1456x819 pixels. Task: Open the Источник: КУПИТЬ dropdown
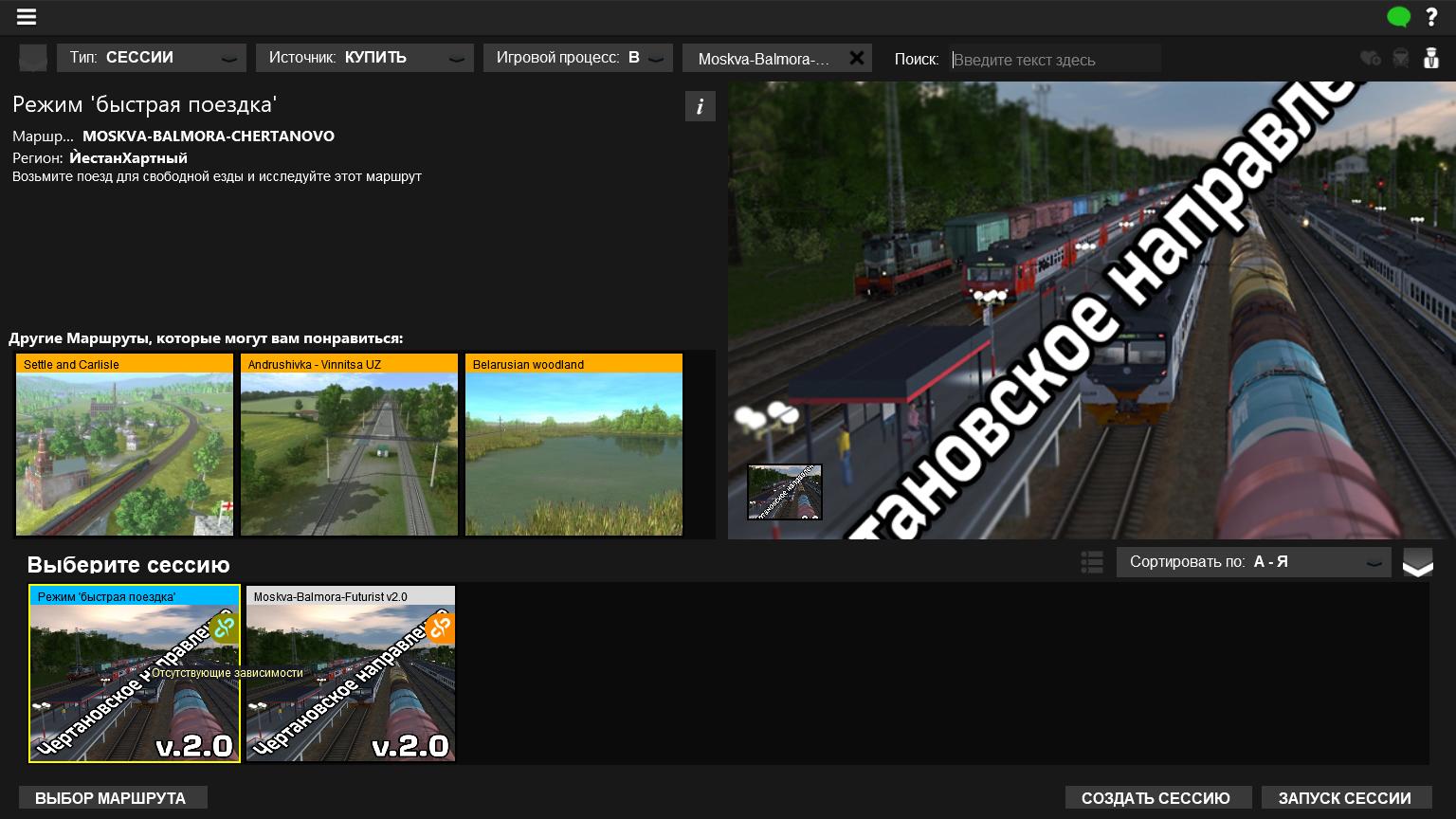coord(365,58)
